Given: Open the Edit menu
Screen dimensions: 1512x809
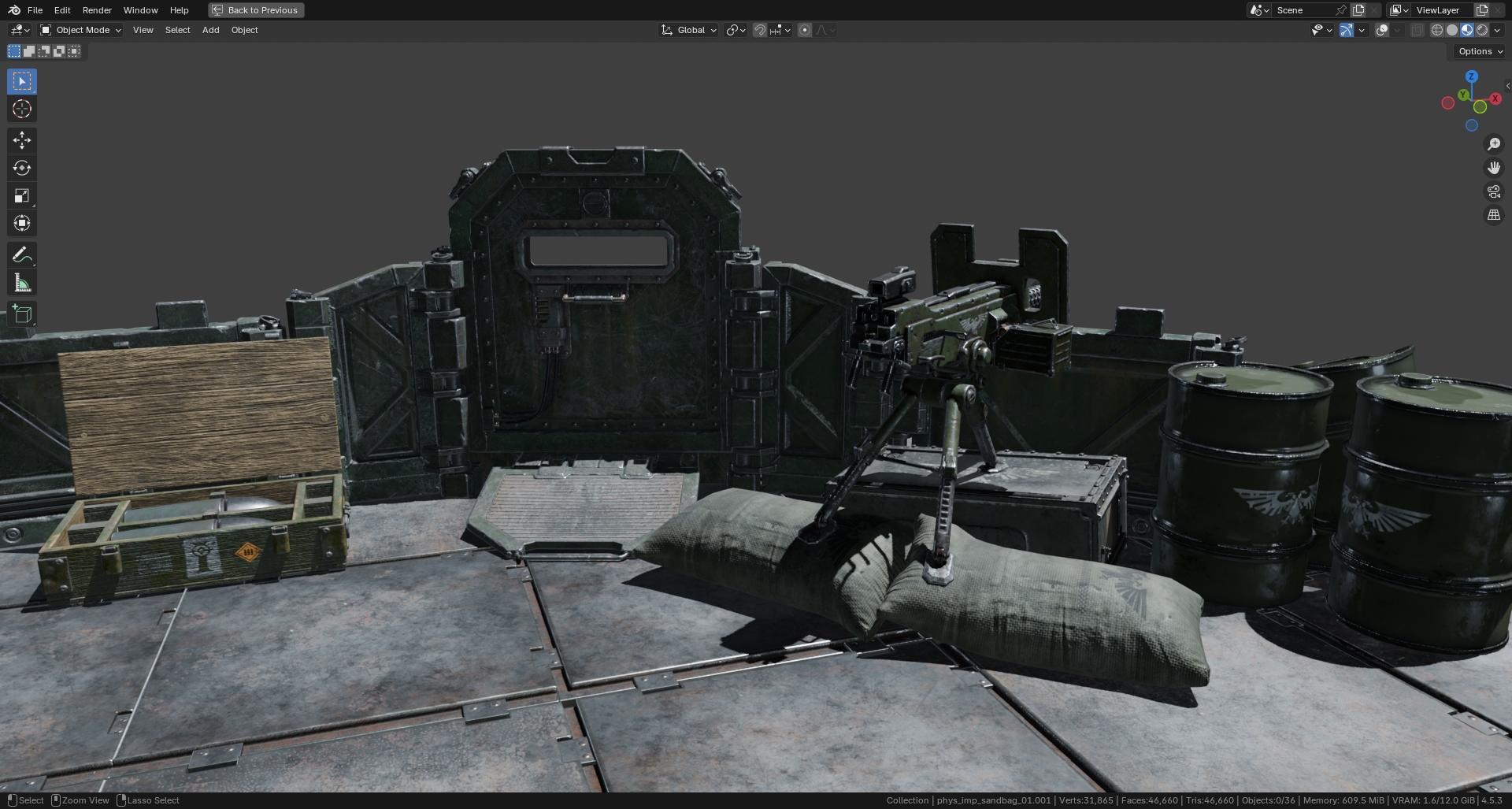Looking at the screenshot, I should click(62, 10).
